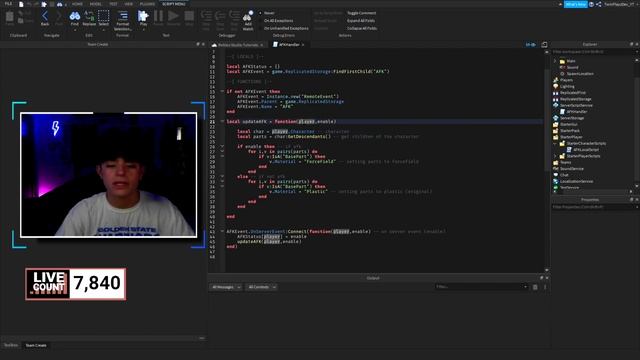
Task: Click the Properties filter field
Action: [594, 207]
